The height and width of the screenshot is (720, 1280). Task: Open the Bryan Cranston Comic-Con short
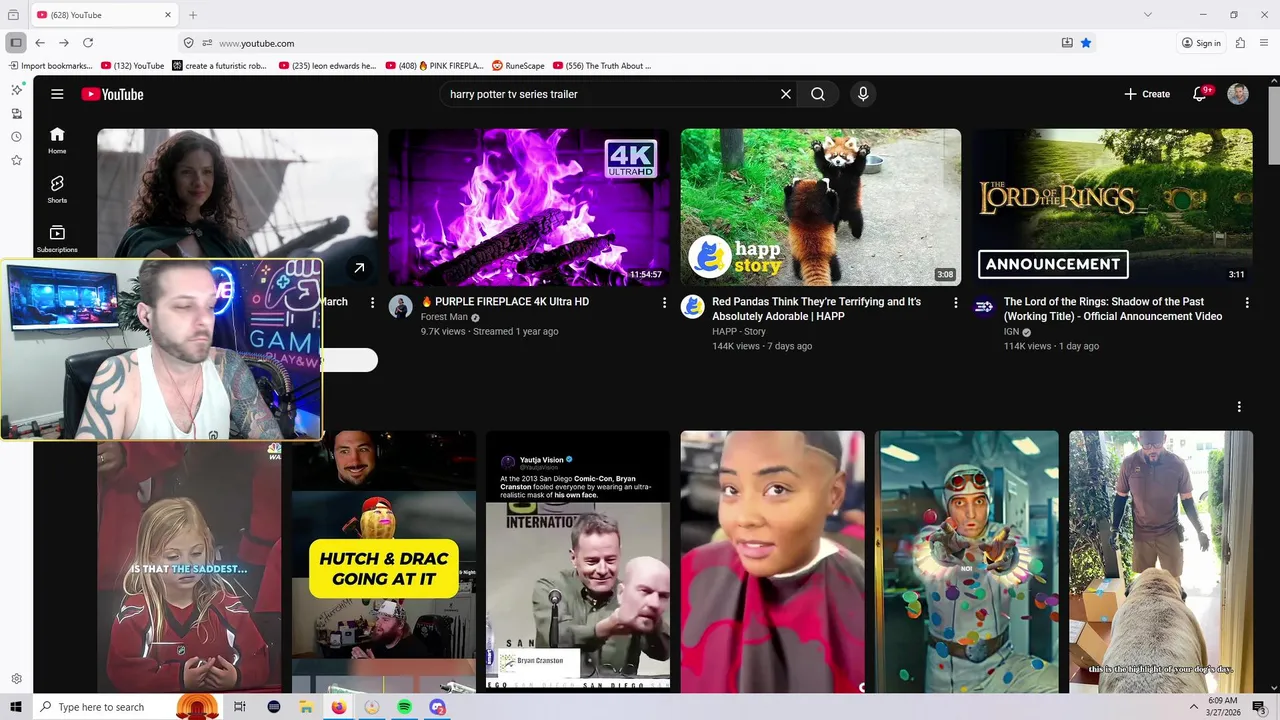pos(578,561)
